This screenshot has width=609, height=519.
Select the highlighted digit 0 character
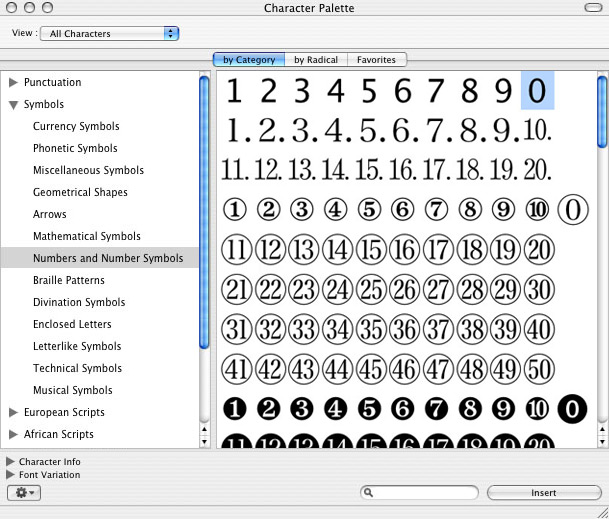click(538, 91)
